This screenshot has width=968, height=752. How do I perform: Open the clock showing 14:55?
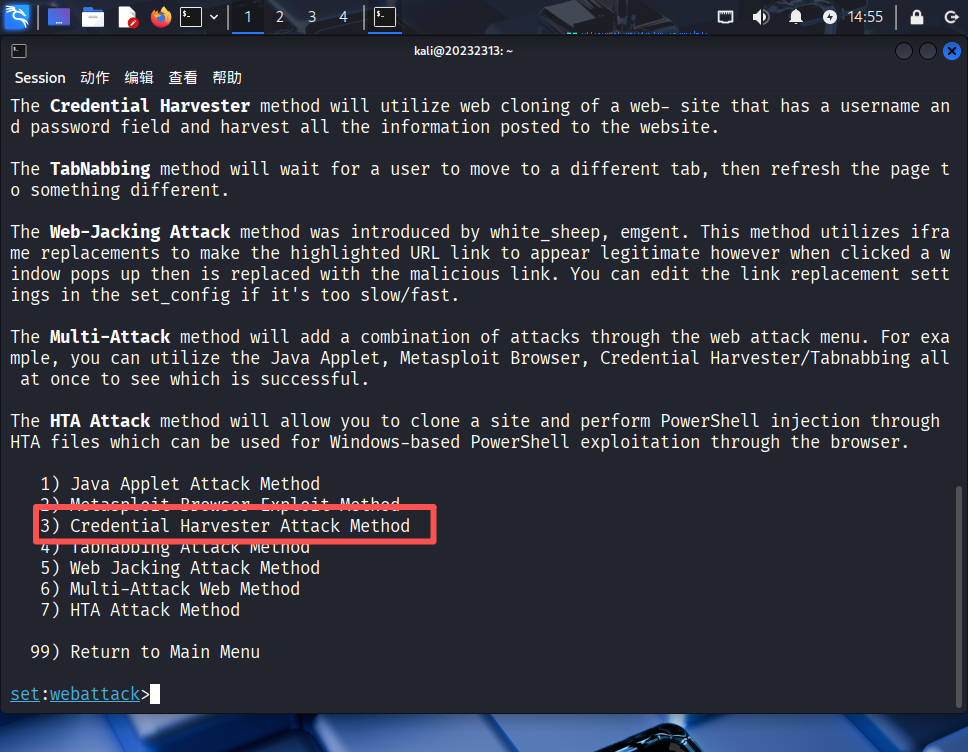coord(865,17)
